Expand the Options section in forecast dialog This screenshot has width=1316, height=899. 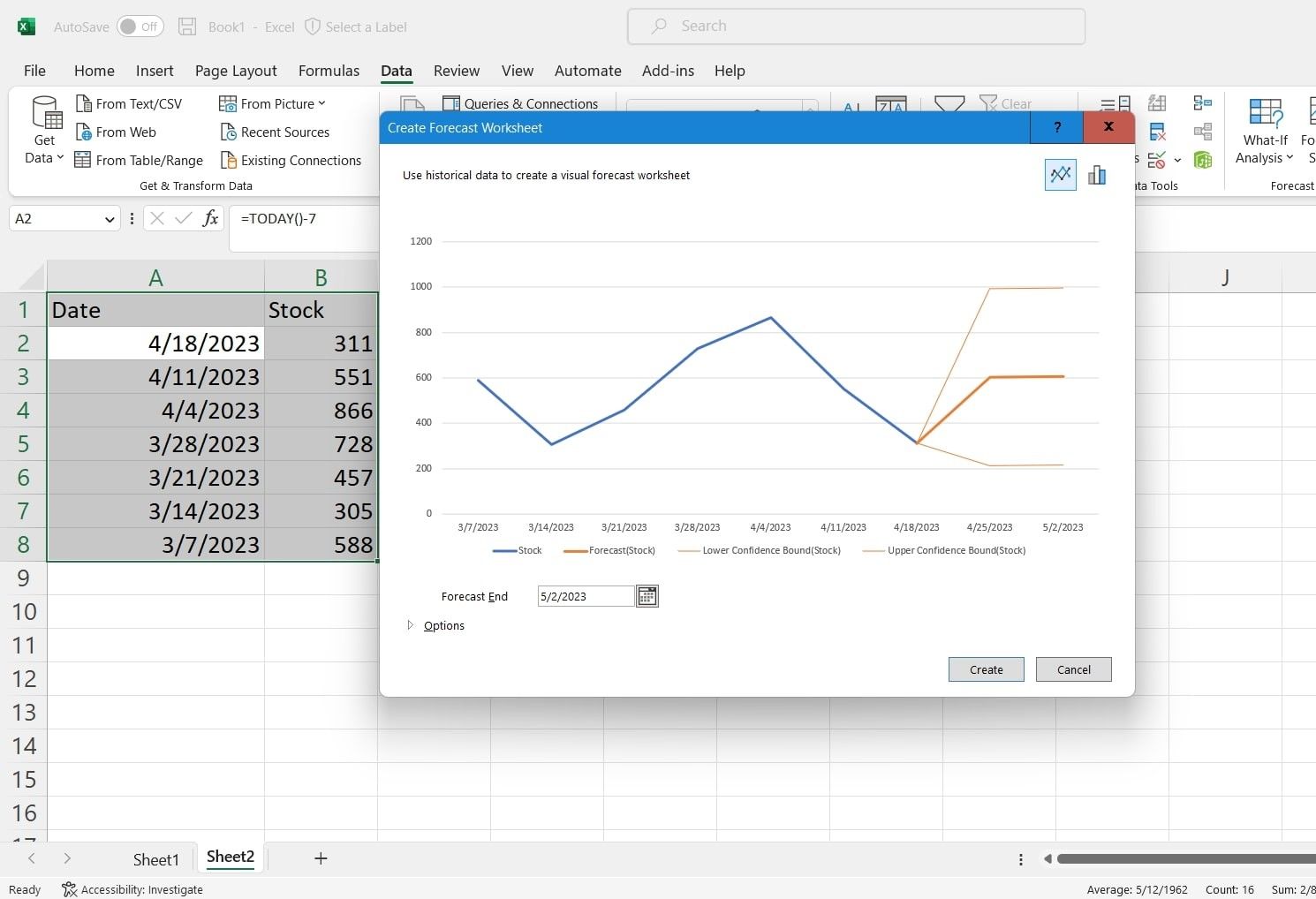pos(411,625)
